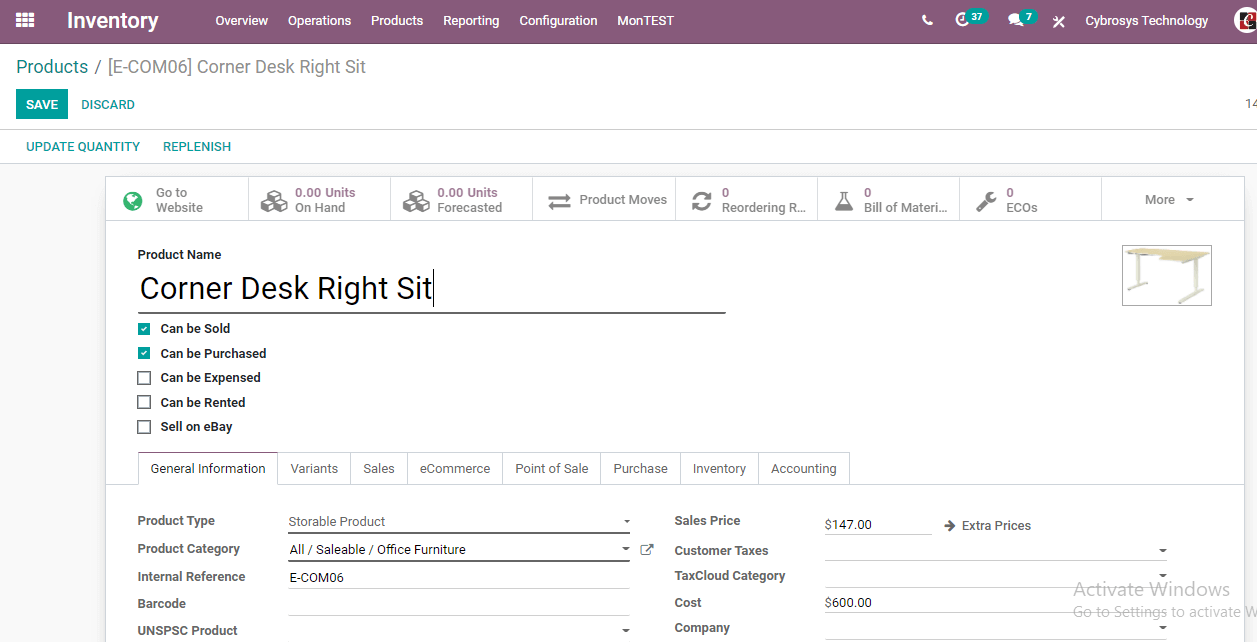This screenshot has width=1257, height=642.
Task: Open the Products menu
Action: tap(397, 20)
